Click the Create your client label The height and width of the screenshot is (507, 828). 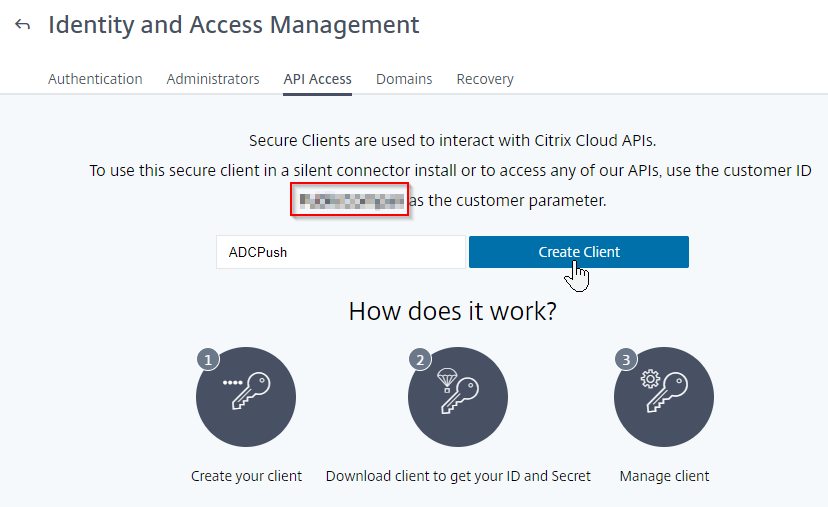246,476
